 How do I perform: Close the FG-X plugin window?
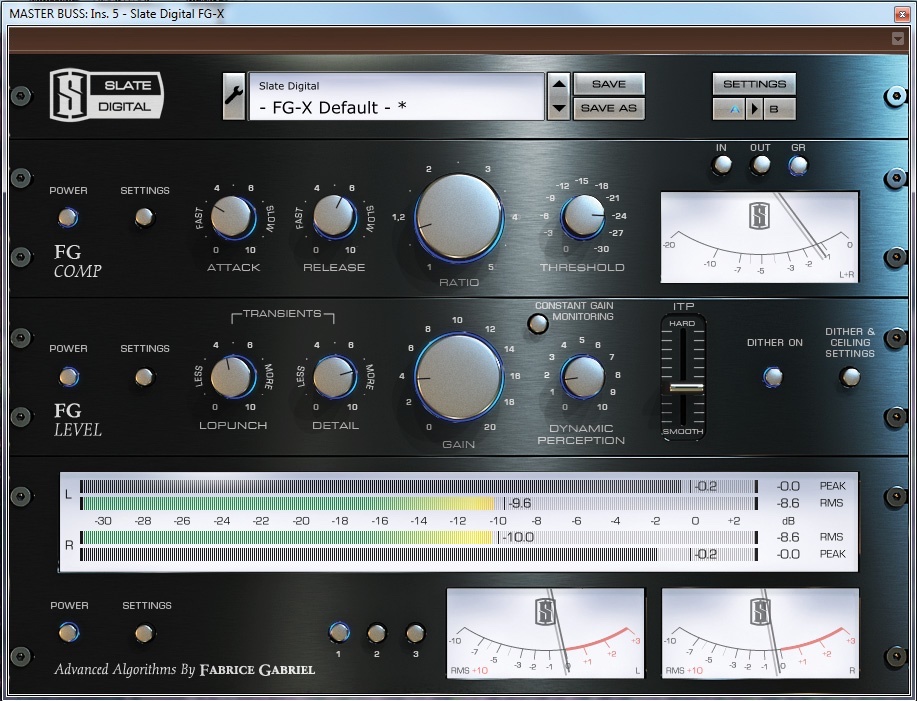[901, 13]
